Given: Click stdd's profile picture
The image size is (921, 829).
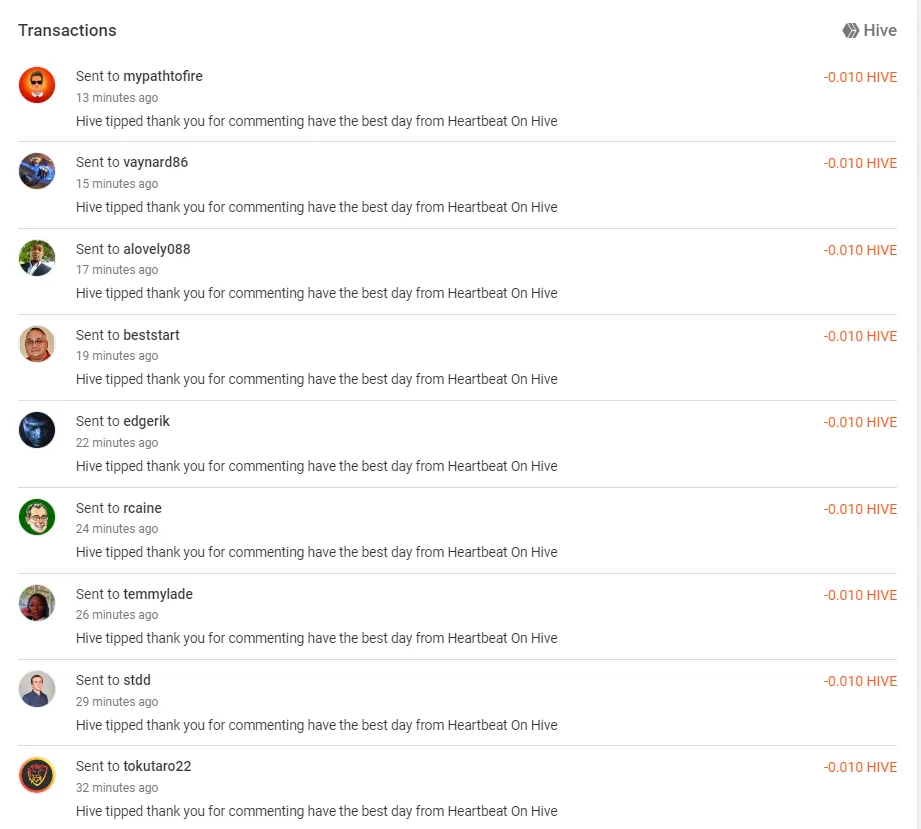Looking at the screenshot, I should coord(37,689).
